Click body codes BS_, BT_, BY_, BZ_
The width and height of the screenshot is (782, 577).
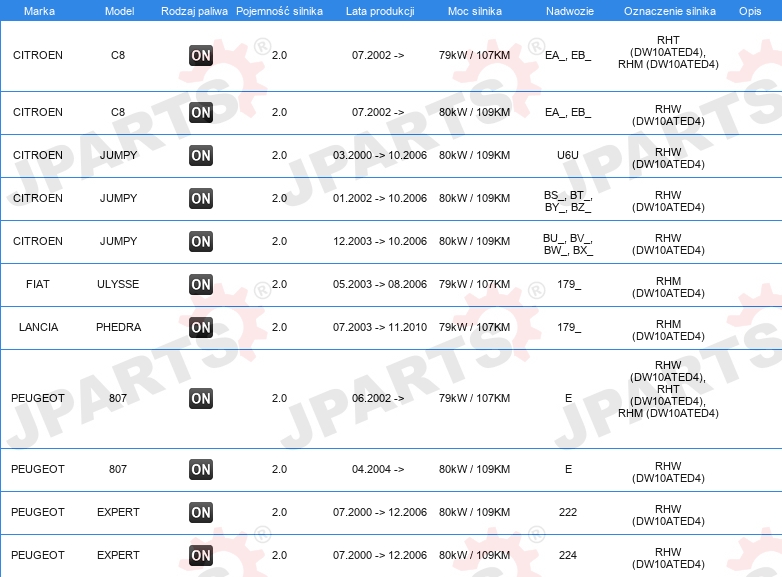(x=568, y=201)
